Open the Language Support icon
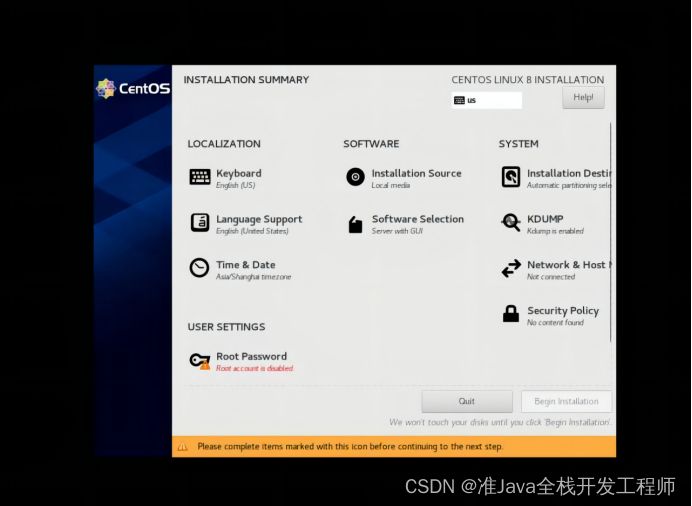Image resolution: width=692 pixels, height=506 pixels. coord(199,222)
